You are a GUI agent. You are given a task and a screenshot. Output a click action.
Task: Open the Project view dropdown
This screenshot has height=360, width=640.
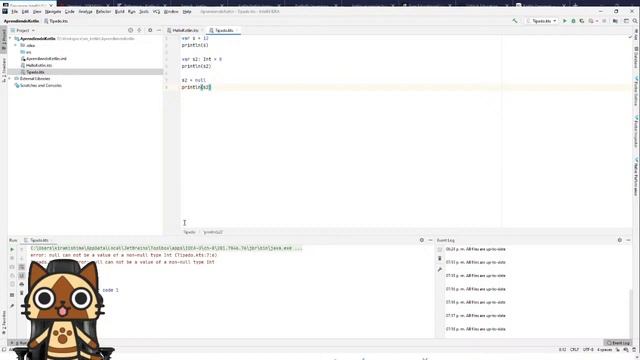[23, 31]
